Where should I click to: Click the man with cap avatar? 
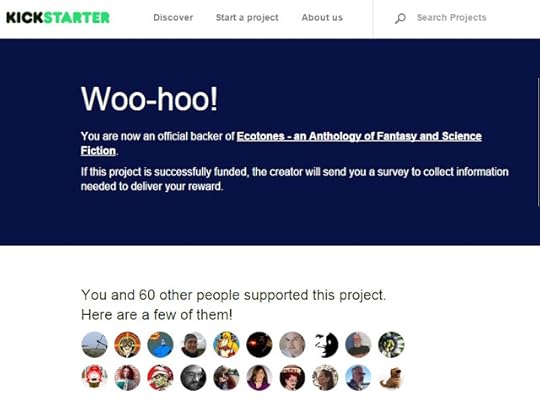[193, 345]
